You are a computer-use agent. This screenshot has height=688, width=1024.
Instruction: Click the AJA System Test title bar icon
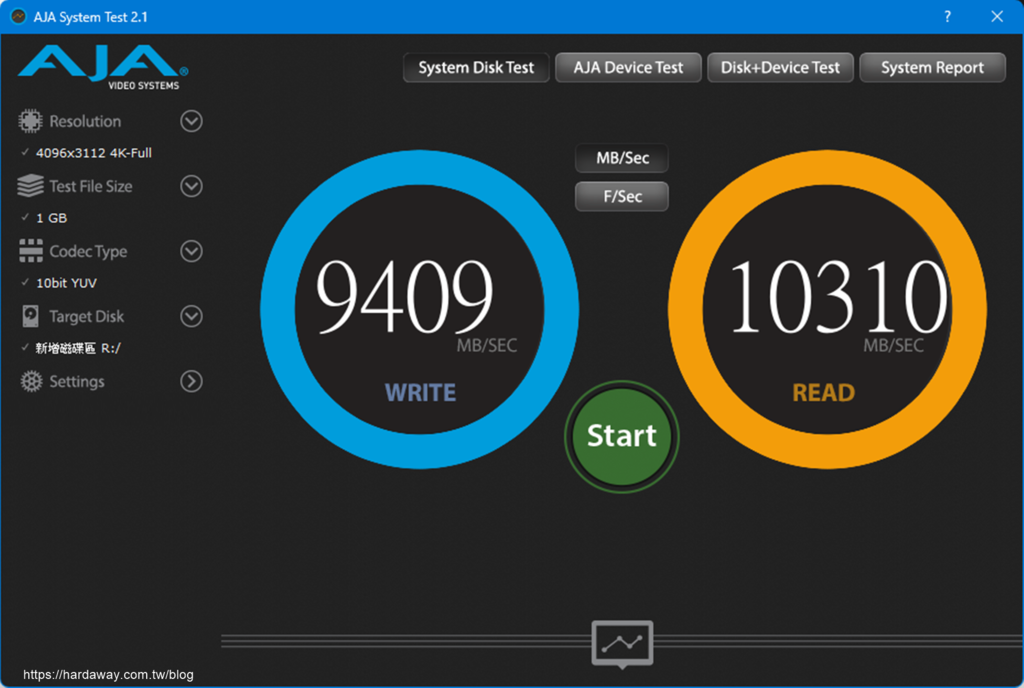[18, 16]
